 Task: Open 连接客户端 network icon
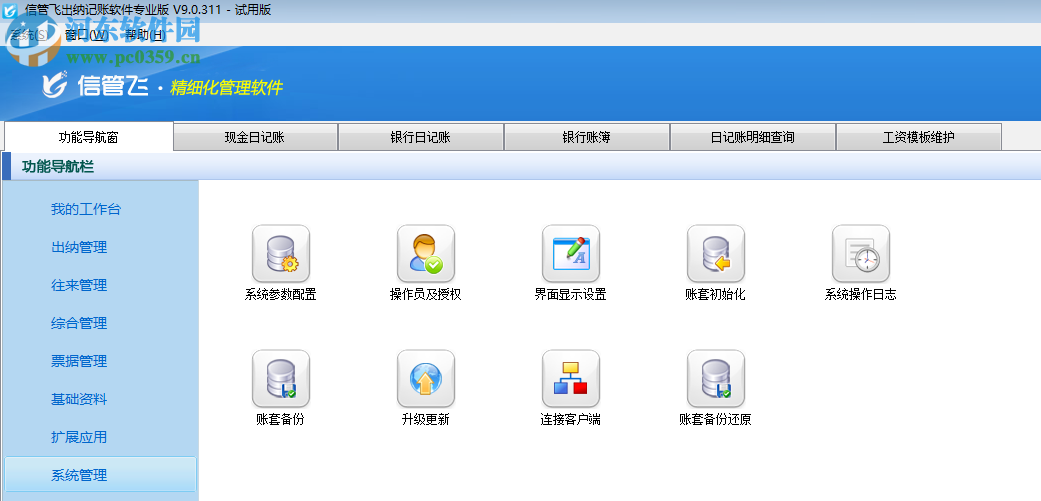571,379
